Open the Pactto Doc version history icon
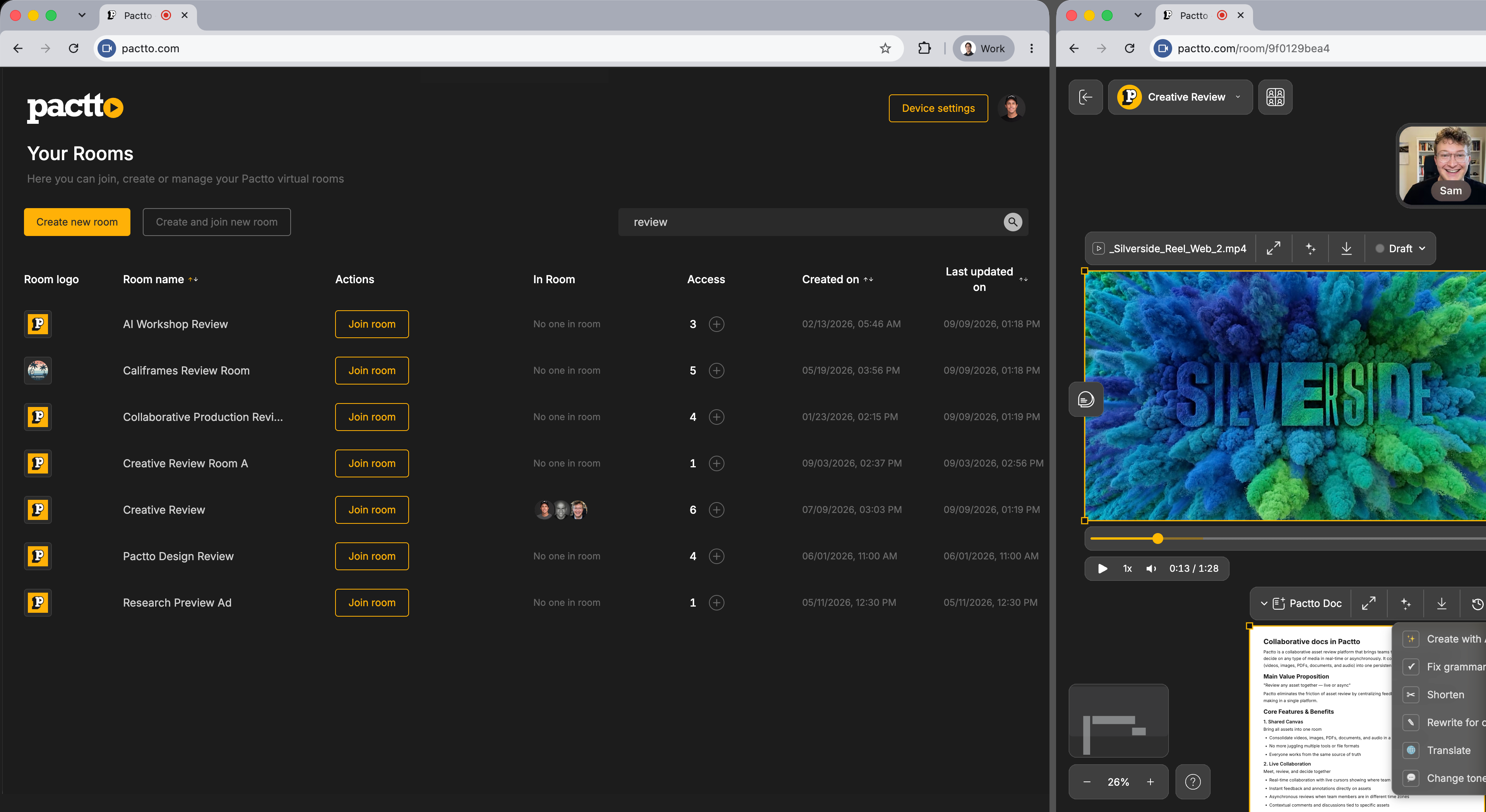Image resolution: width=1486 pixels, height=812 pixels. 1477,603
